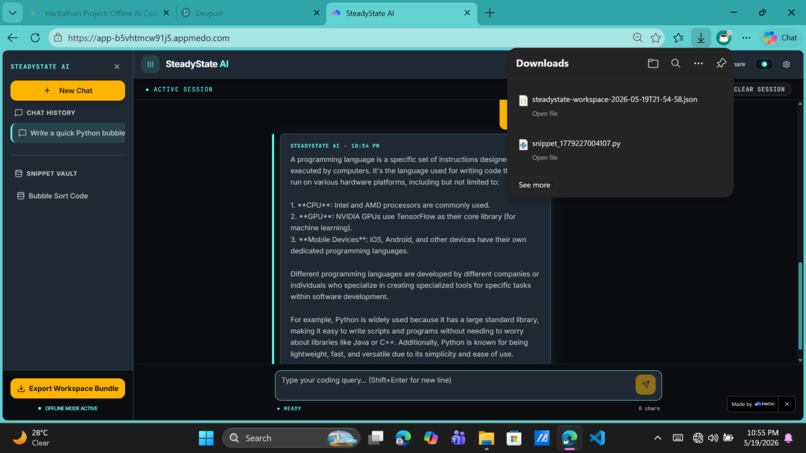Open browser profile avatar
Image resolution: width=806 pixels, height=453 pixels.
724,38
